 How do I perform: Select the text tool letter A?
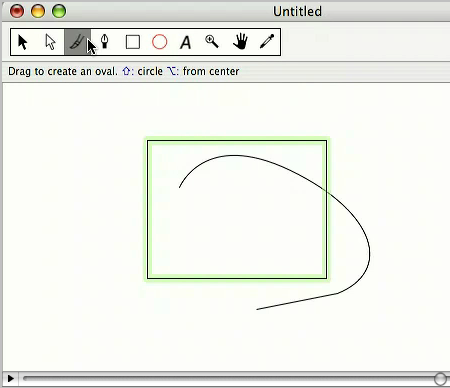[186, 43]
